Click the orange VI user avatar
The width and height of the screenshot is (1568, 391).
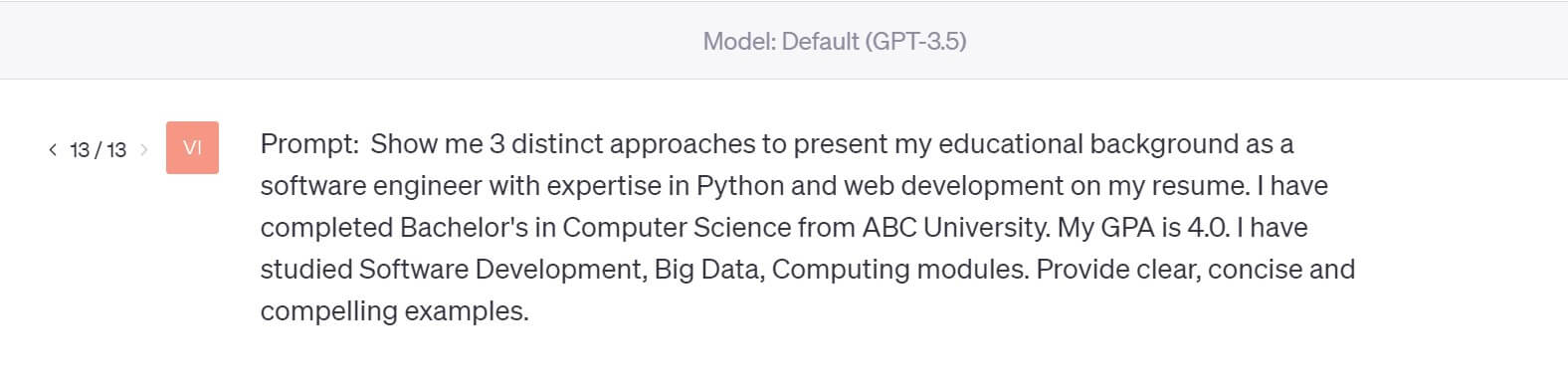coord(192,148)
